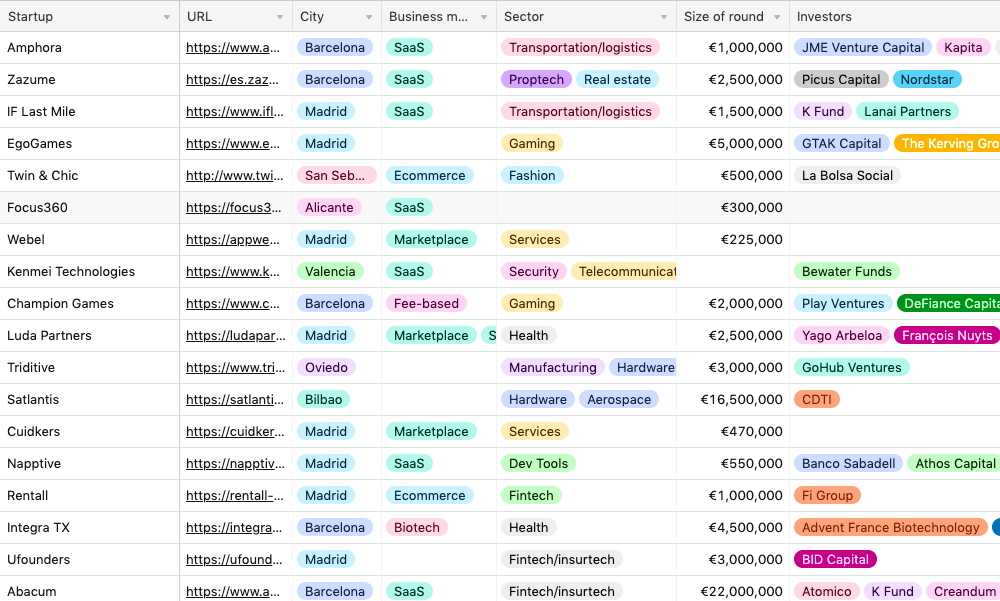Image resolution: width=1000 pixels, height=601 pixels.
Task: Click the Oviedo city tag
Action: [x=327, y=367]
